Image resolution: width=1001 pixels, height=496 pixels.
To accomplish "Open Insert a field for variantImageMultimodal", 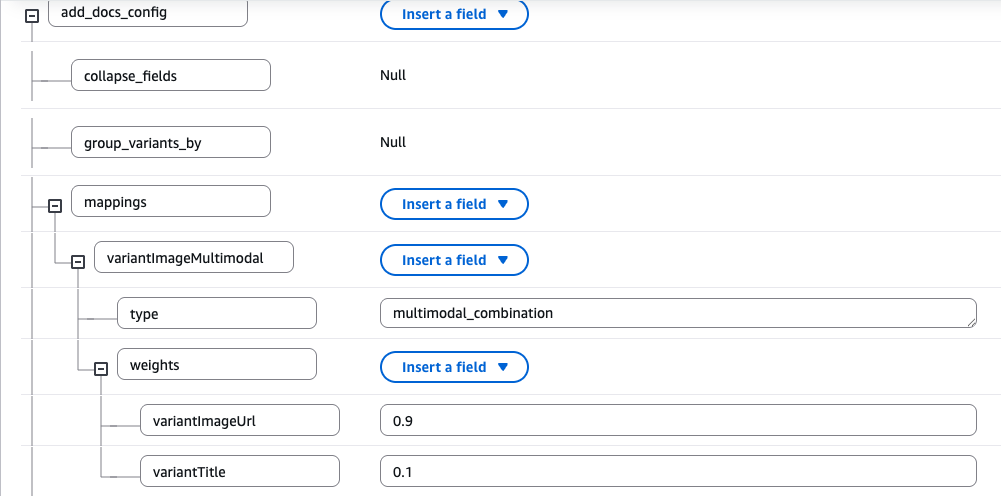I will [x=454, y=260].
